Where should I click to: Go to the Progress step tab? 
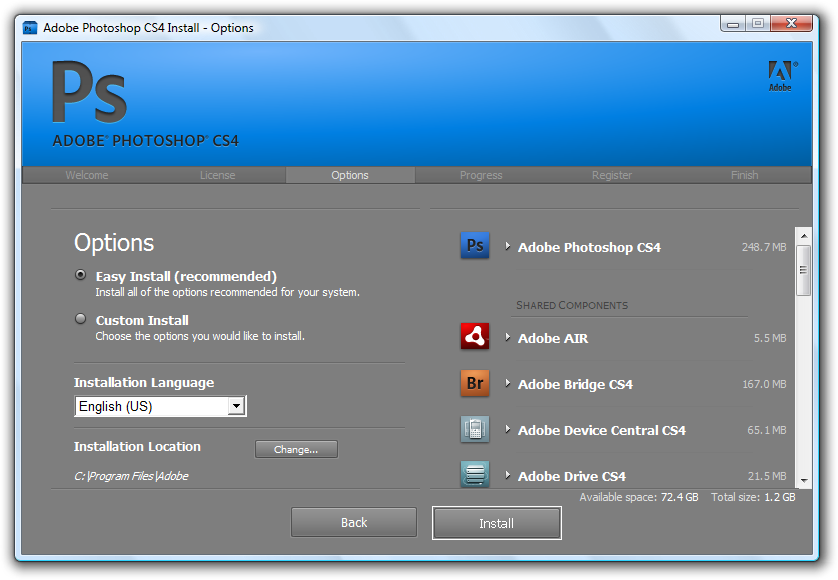coord(481,175)
